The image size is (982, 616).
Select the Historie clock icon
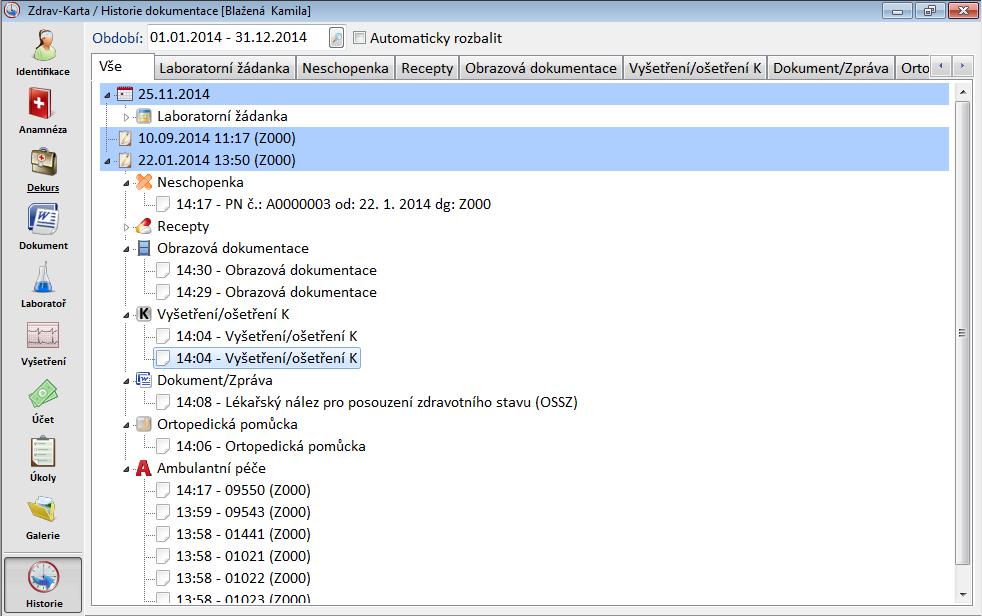click(43, 577)
